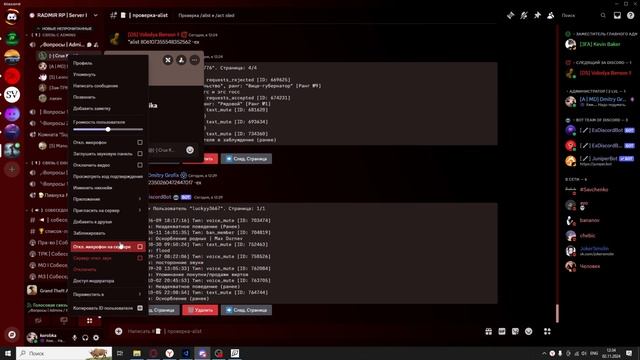Click Windows taskbar search box
Image resolution: width=640 pixels, height=360 pixels.
(64, 353)
